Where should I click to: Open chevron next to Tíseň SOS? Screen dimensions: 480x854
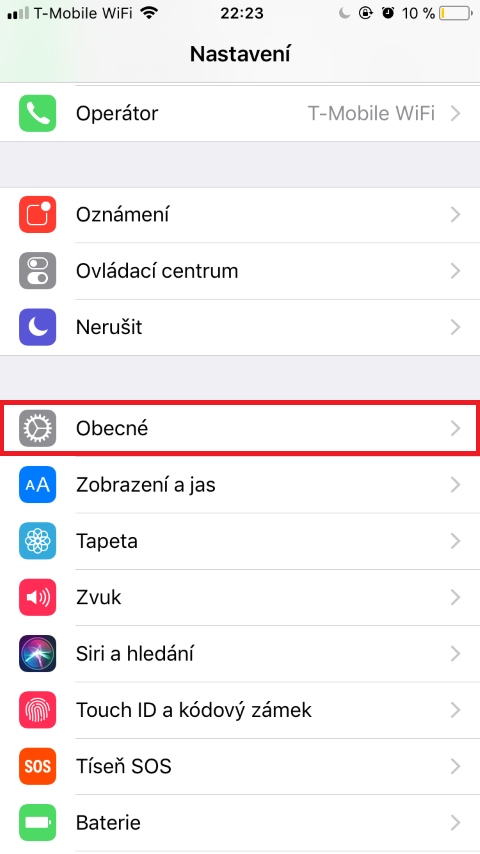(x=456, y=766)
